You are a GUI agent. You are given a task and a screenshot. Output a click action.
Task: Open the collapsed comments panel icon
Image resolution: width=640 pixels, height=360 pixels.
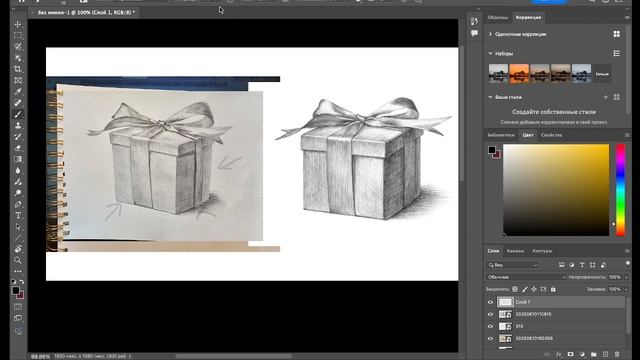474,33
